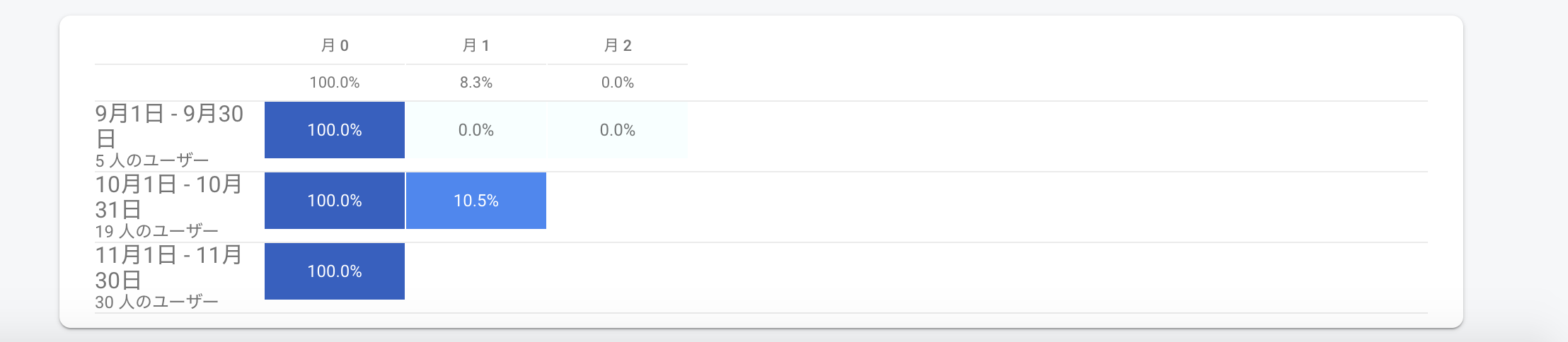
Task: Click the 100.0% summary under 月 0
Action: 335,83
